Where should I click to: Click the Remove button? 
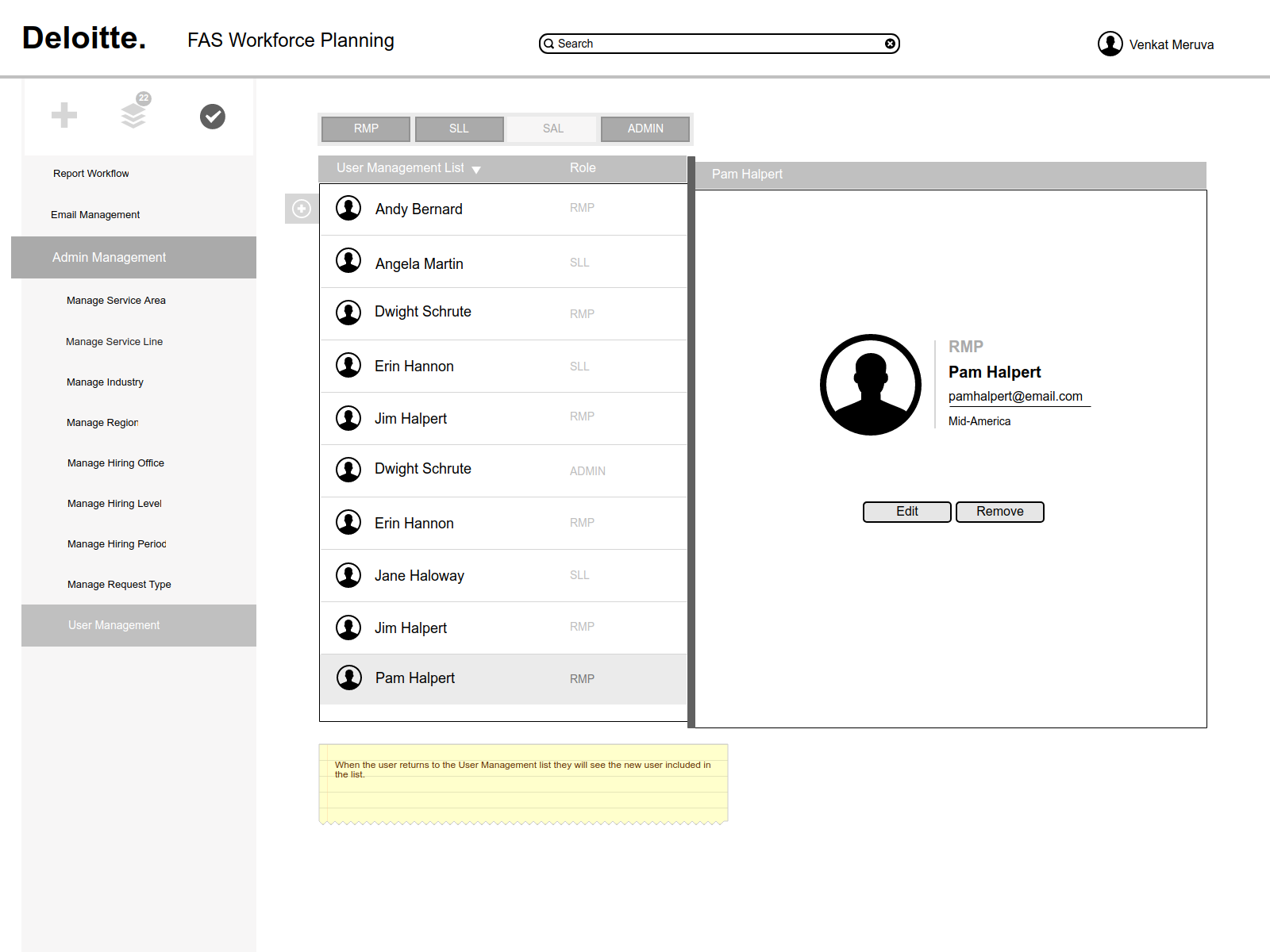pyautogui.click(x=1000, y=512)
